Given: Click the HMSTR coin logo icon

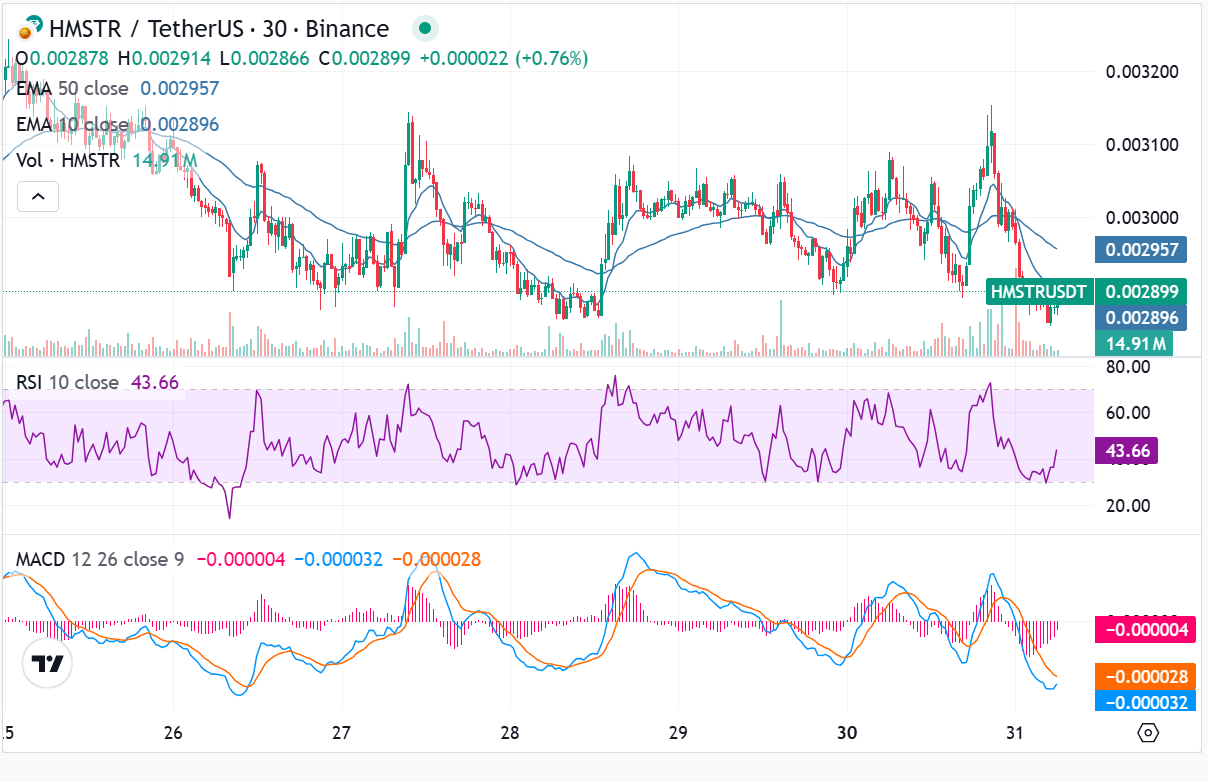Looking at the screenshot, I should tap(30, 28).
